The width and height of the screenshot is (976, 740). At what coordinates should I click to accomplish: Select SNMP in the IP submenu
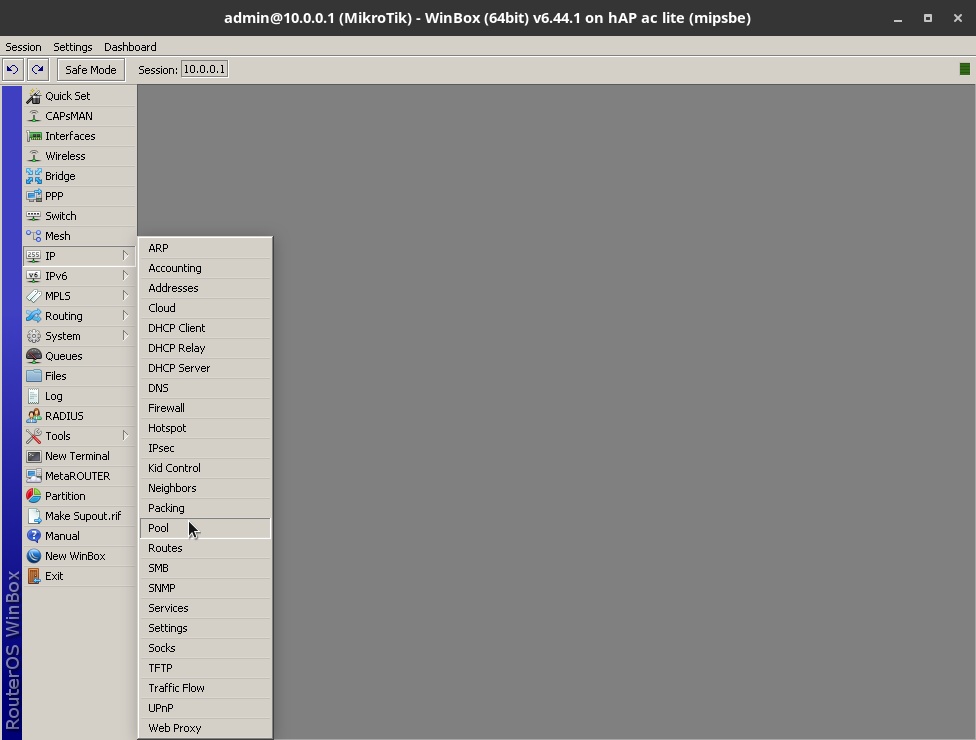205,588
